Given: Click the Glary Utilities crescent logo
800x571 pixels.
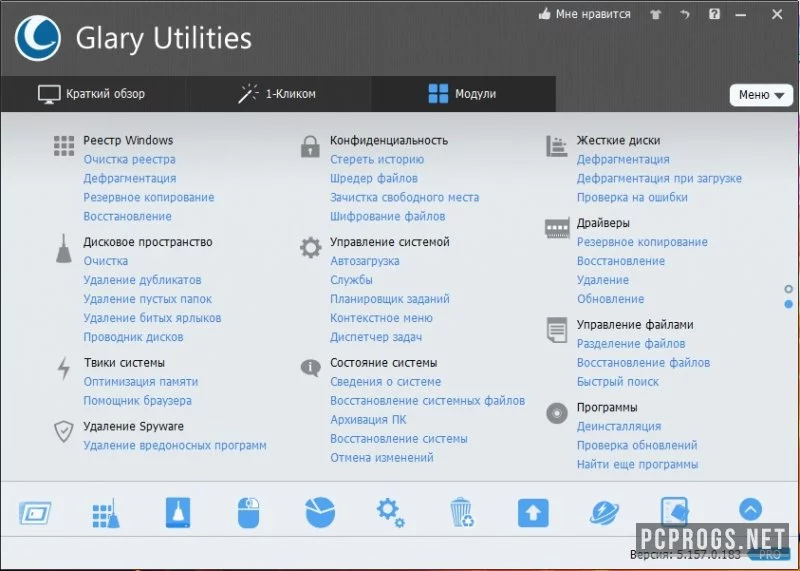Looking at the screenshot, I should tap(38, 38).
